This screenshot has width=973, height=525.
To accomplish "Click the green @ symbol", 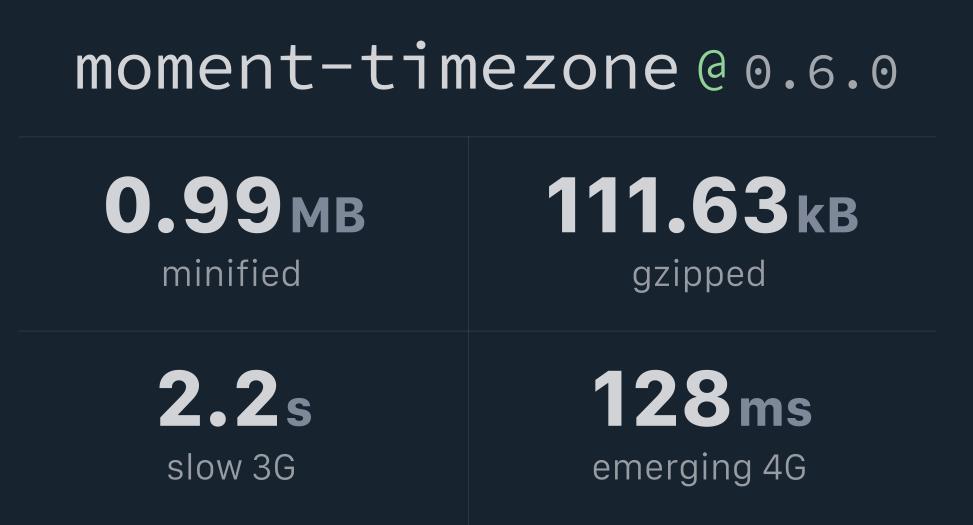I will (711, 70).
